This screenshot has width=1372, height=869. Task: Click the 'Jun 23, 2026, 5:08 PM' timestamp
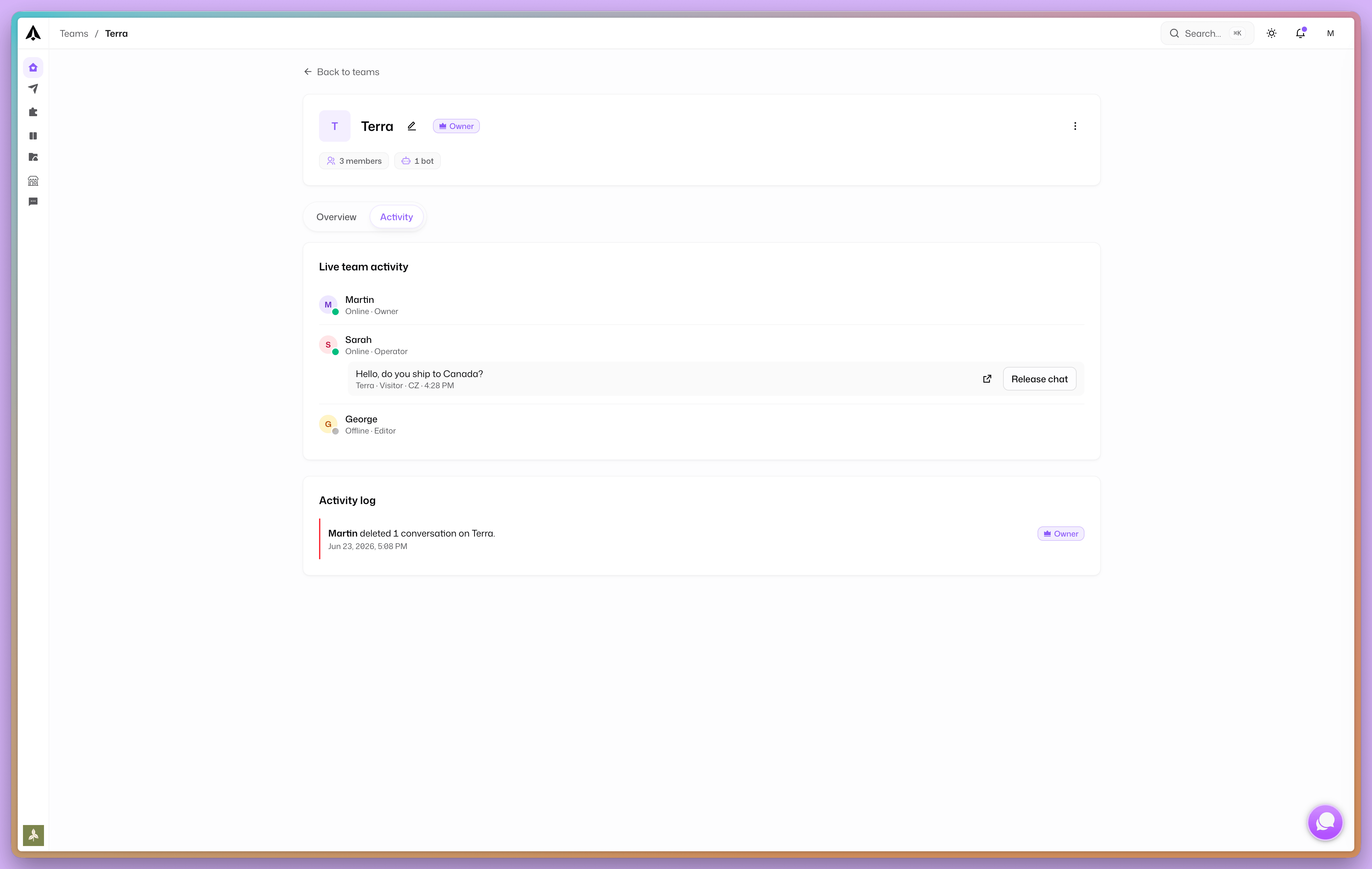pos(368,546)
